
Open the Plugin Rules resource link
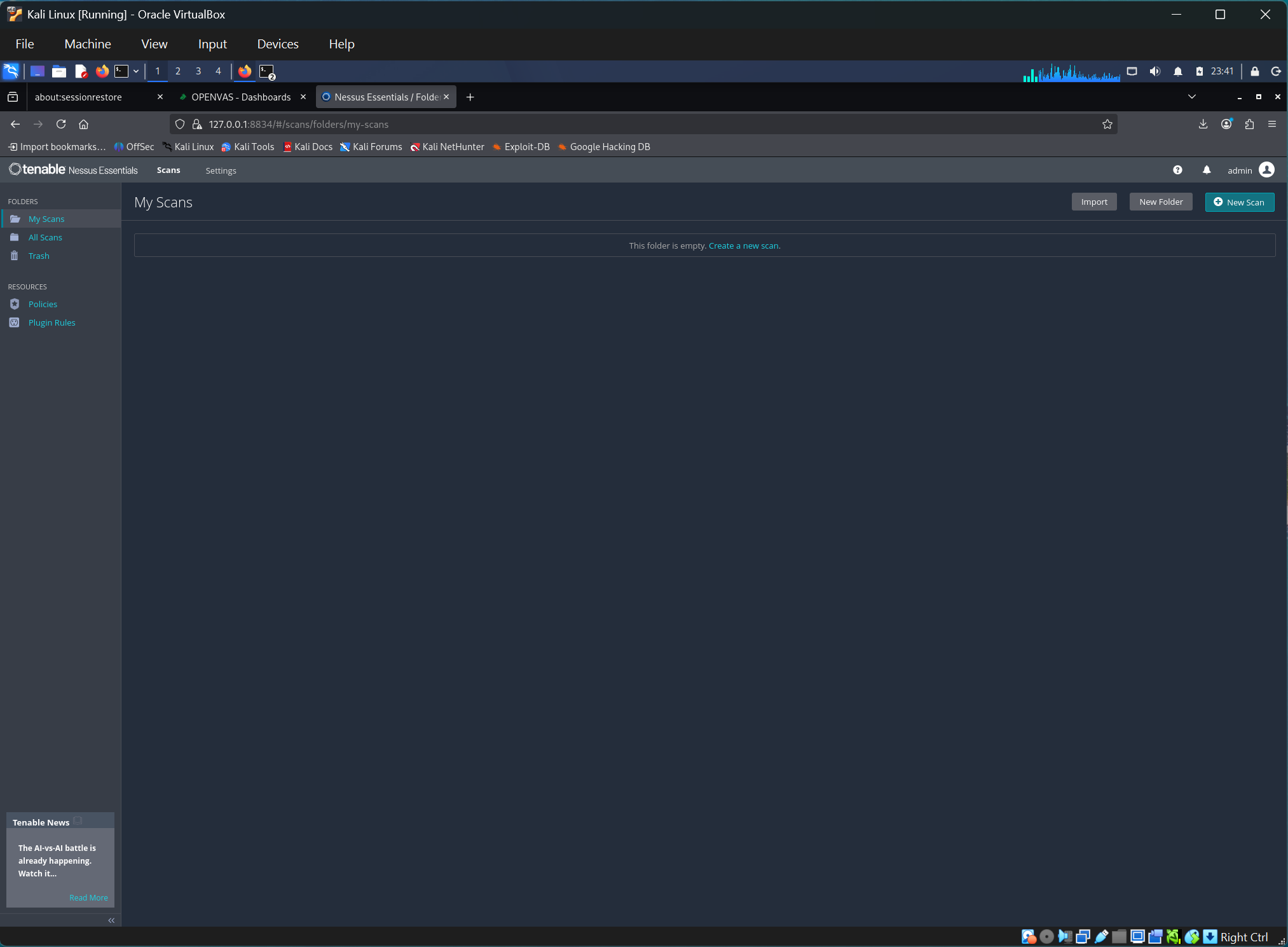[x=51, y=322]
